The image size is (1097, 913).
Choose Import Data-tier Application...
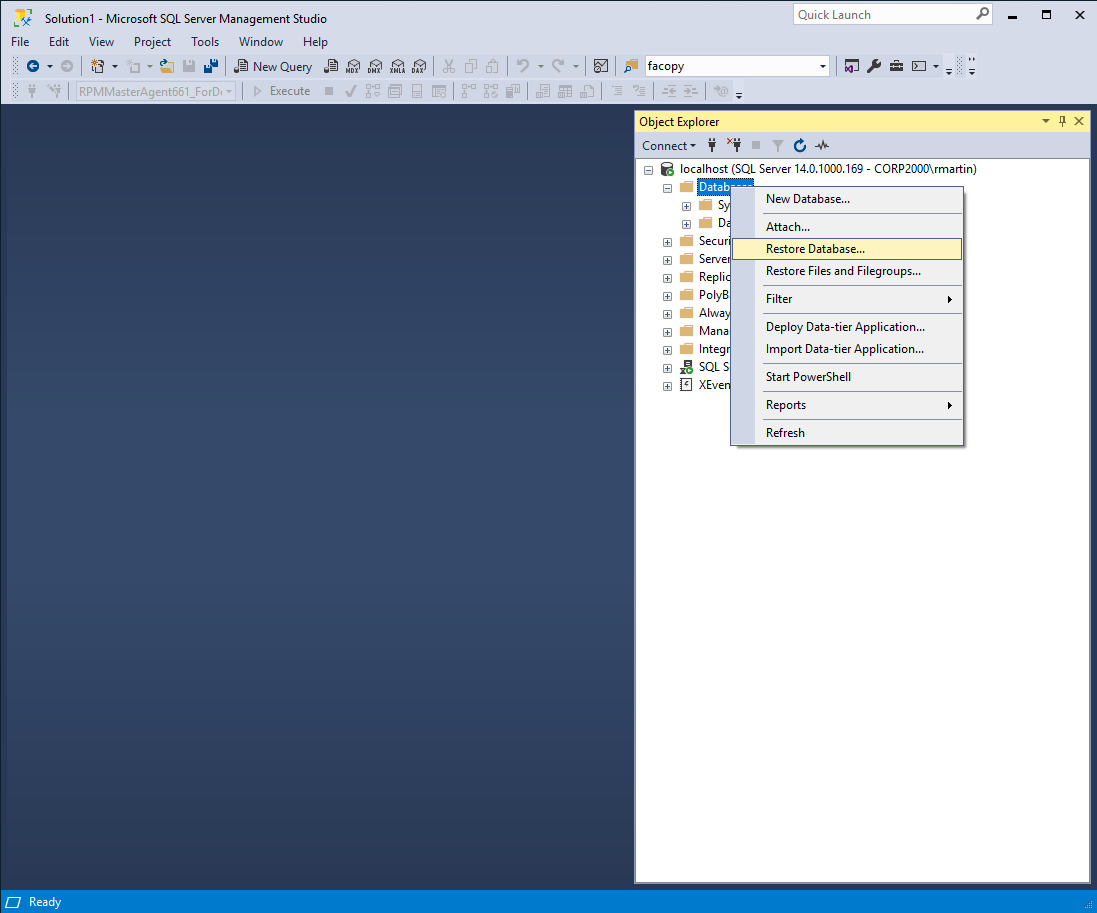tap(847, 348)
